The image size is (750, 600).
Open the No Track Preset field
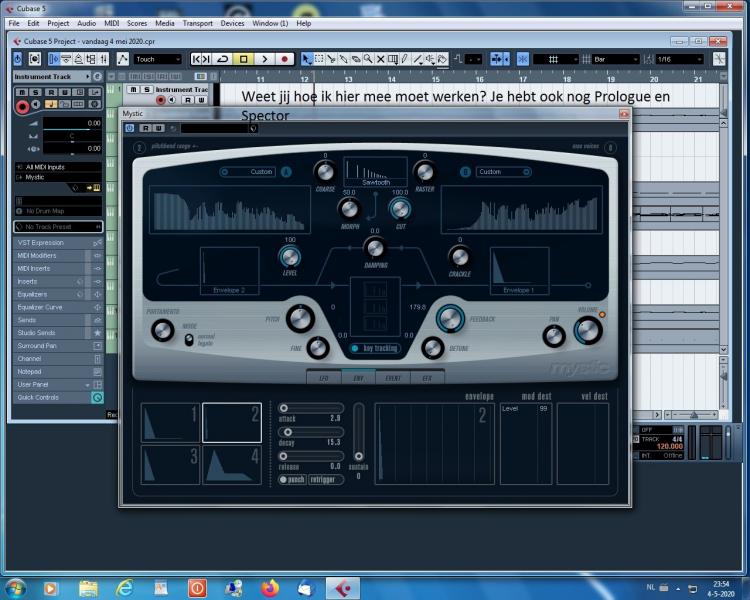pyautogui.click(x=58, y=227)
